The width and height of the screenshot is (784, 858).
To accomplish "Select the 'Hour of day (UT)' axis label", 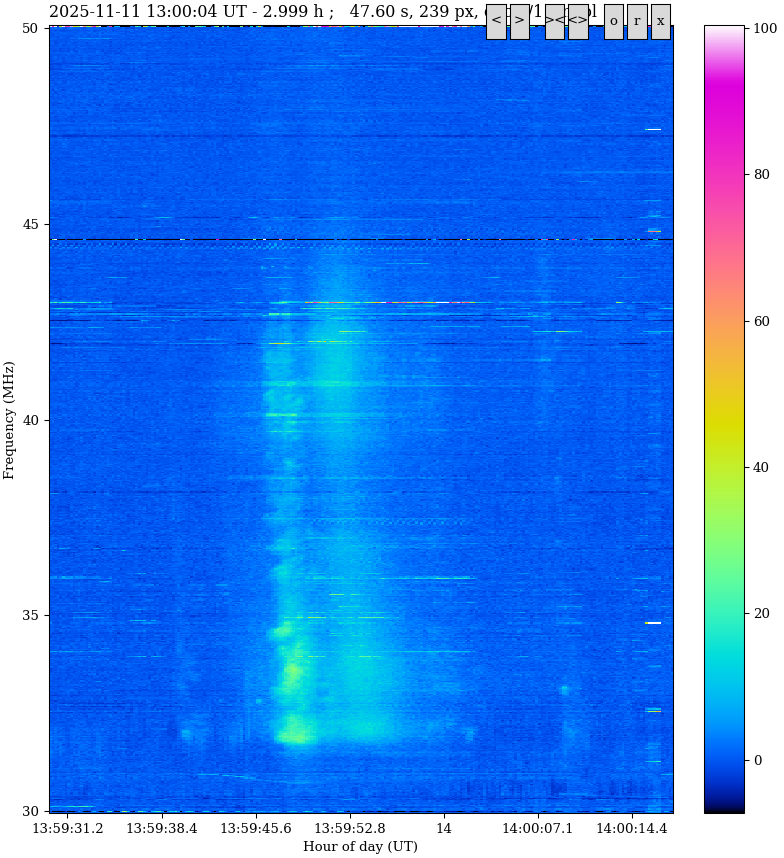I will click(x=360, y=847).
